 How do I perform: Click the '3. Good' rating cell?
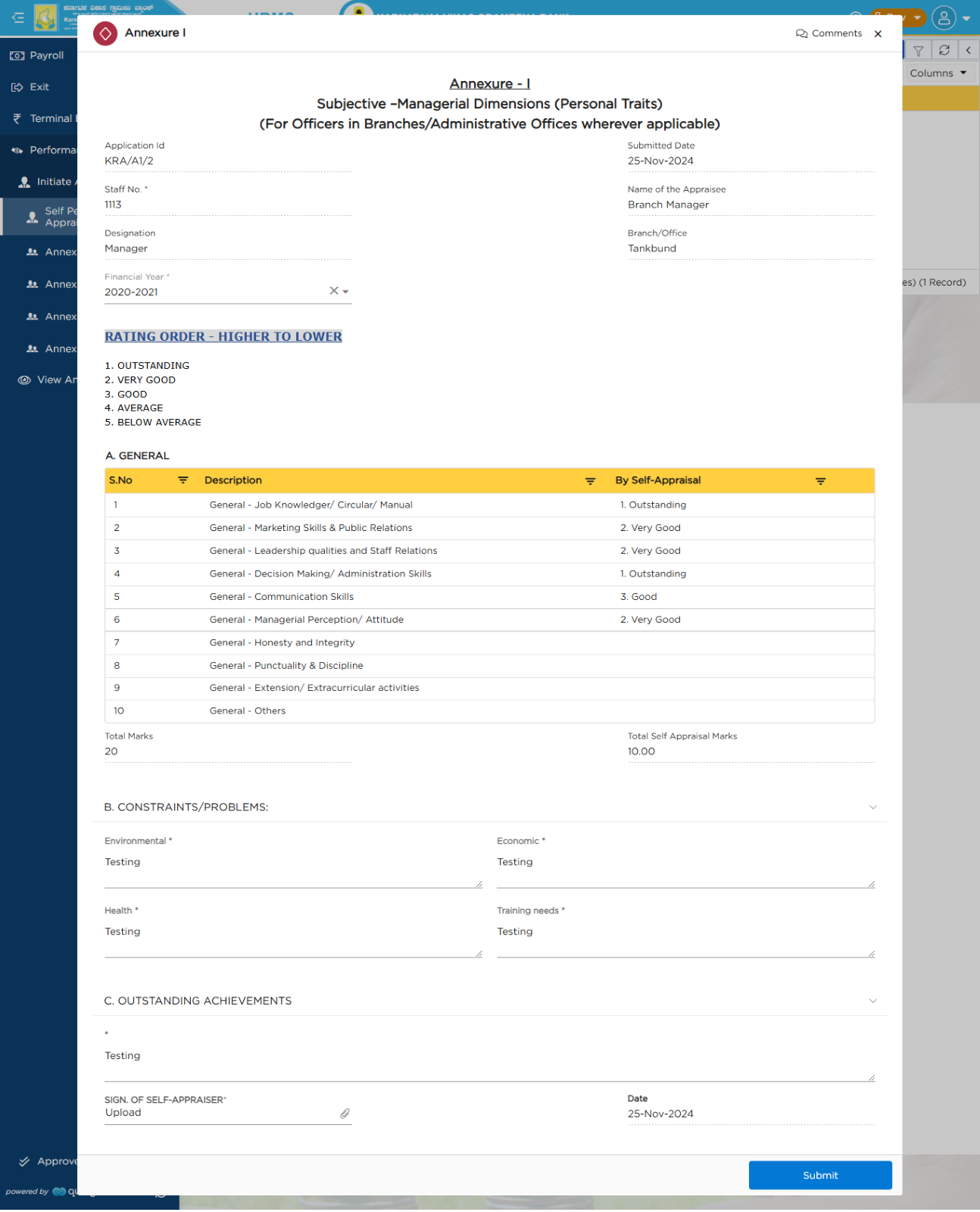[638, 597]
